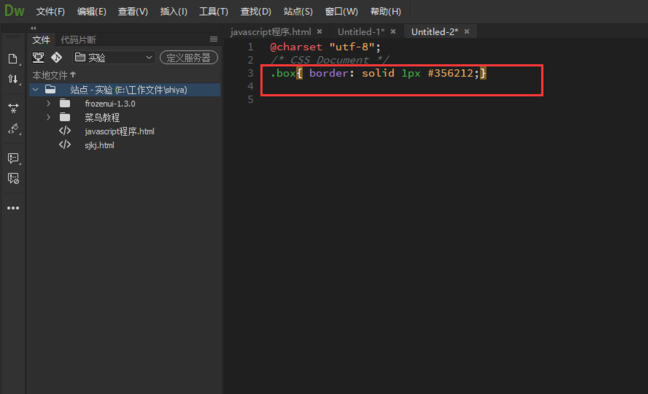Screen dimensions: 648x394
Task: Switch to Untitled-1* document tab
Action: (361, 32)
